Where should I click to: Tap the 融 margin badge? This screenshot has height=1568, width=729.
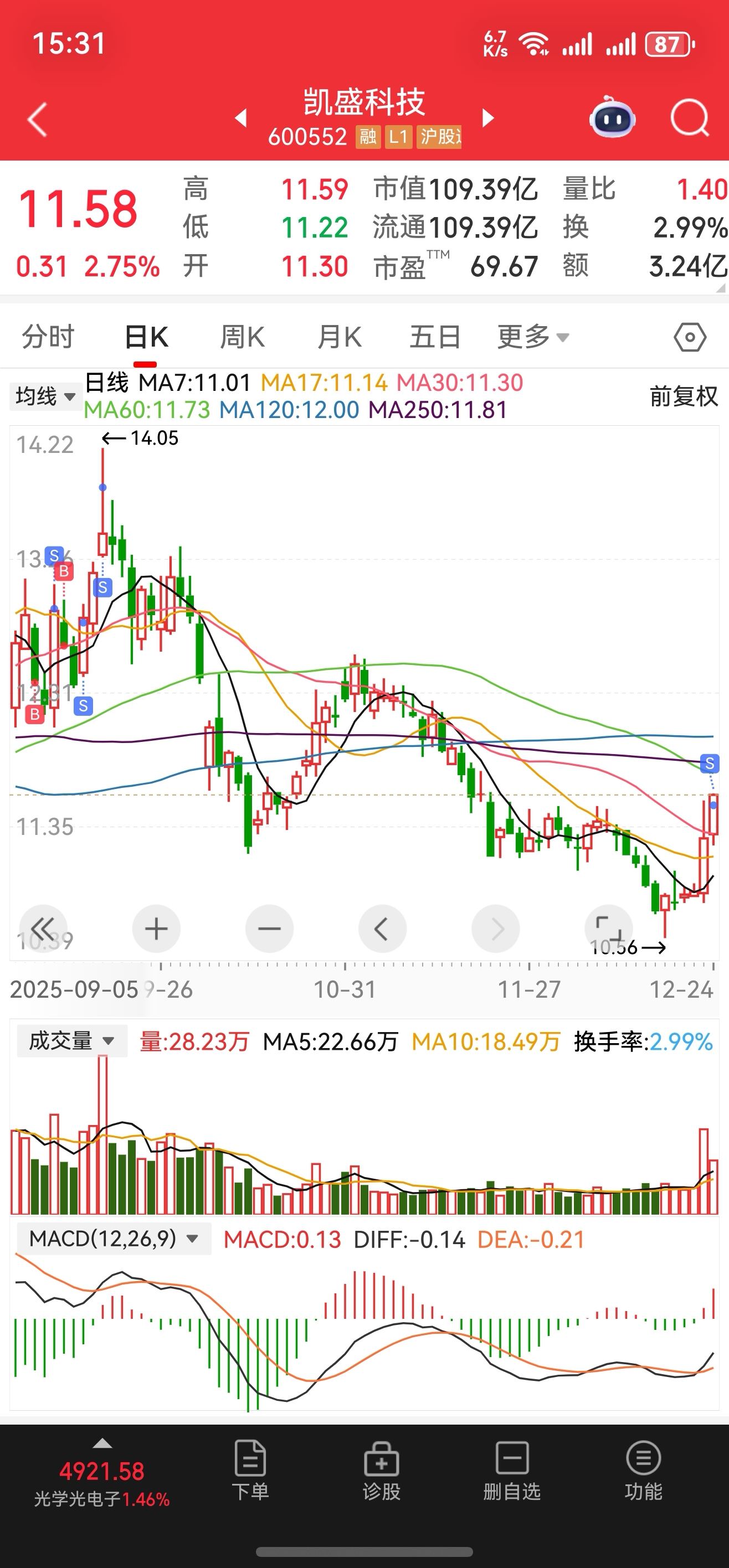click(368, 137)
